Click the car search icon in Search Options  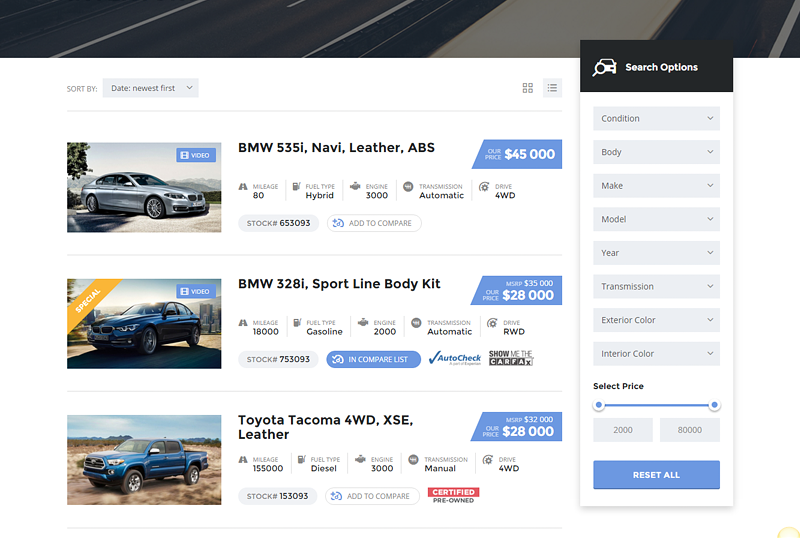pos(604,67)
